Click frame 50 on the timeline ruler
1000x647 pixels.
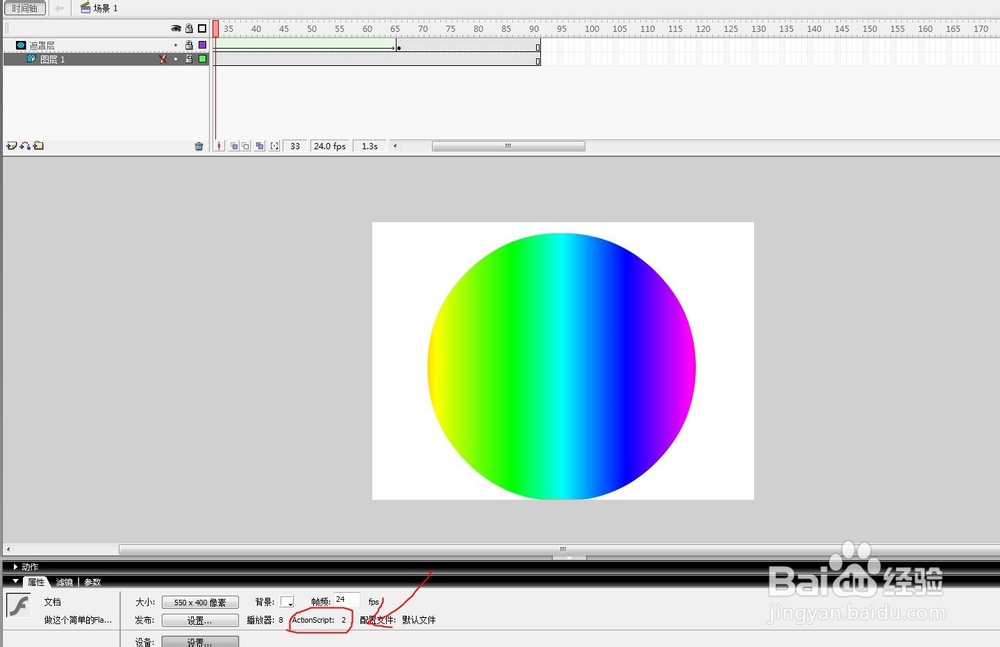tap(312, 29)
